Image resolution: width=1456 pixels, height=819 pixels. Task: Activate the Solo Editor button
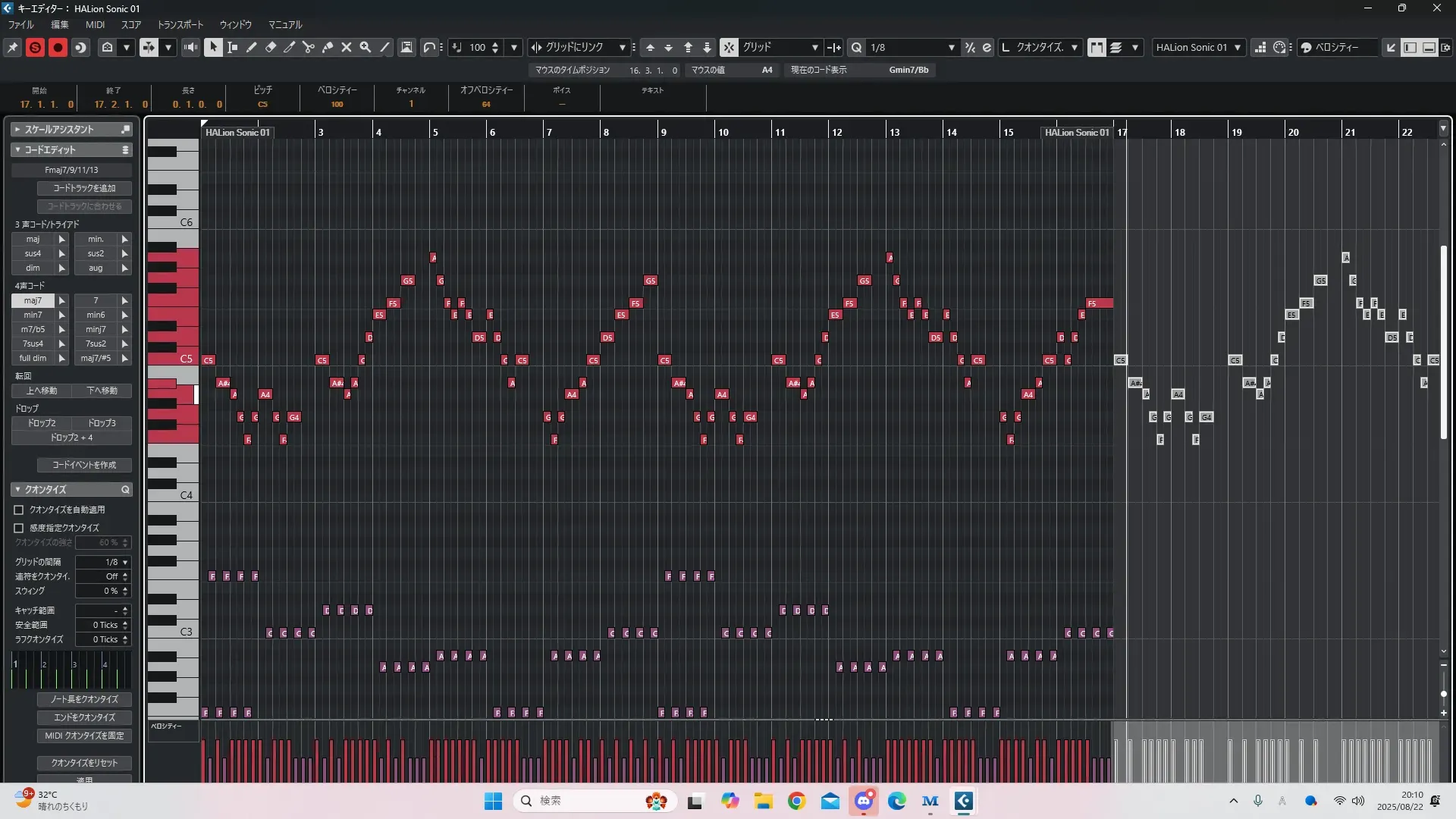click(x=35, y=47)
